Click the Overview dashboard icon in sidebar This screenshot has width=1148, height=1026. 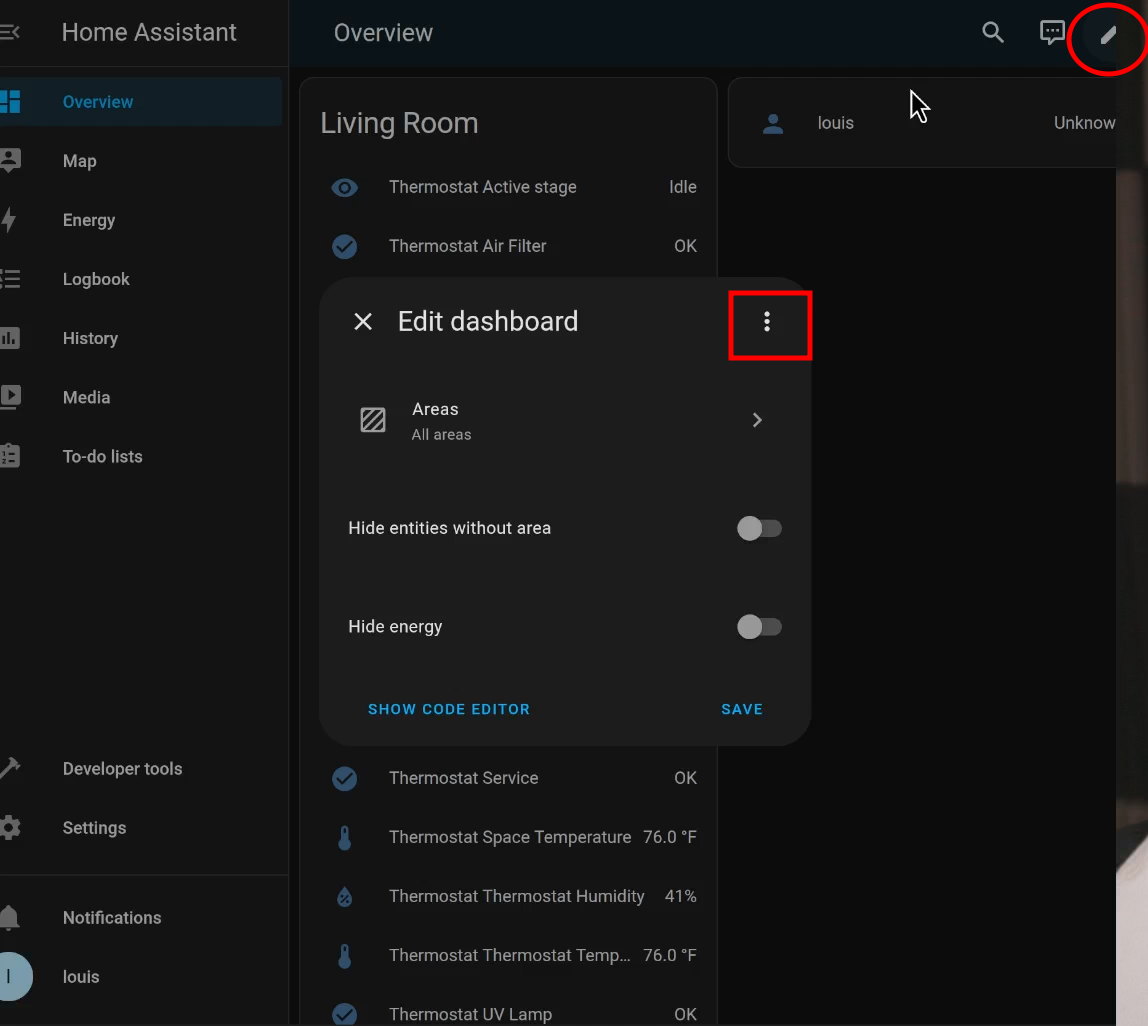coord(10,102)
